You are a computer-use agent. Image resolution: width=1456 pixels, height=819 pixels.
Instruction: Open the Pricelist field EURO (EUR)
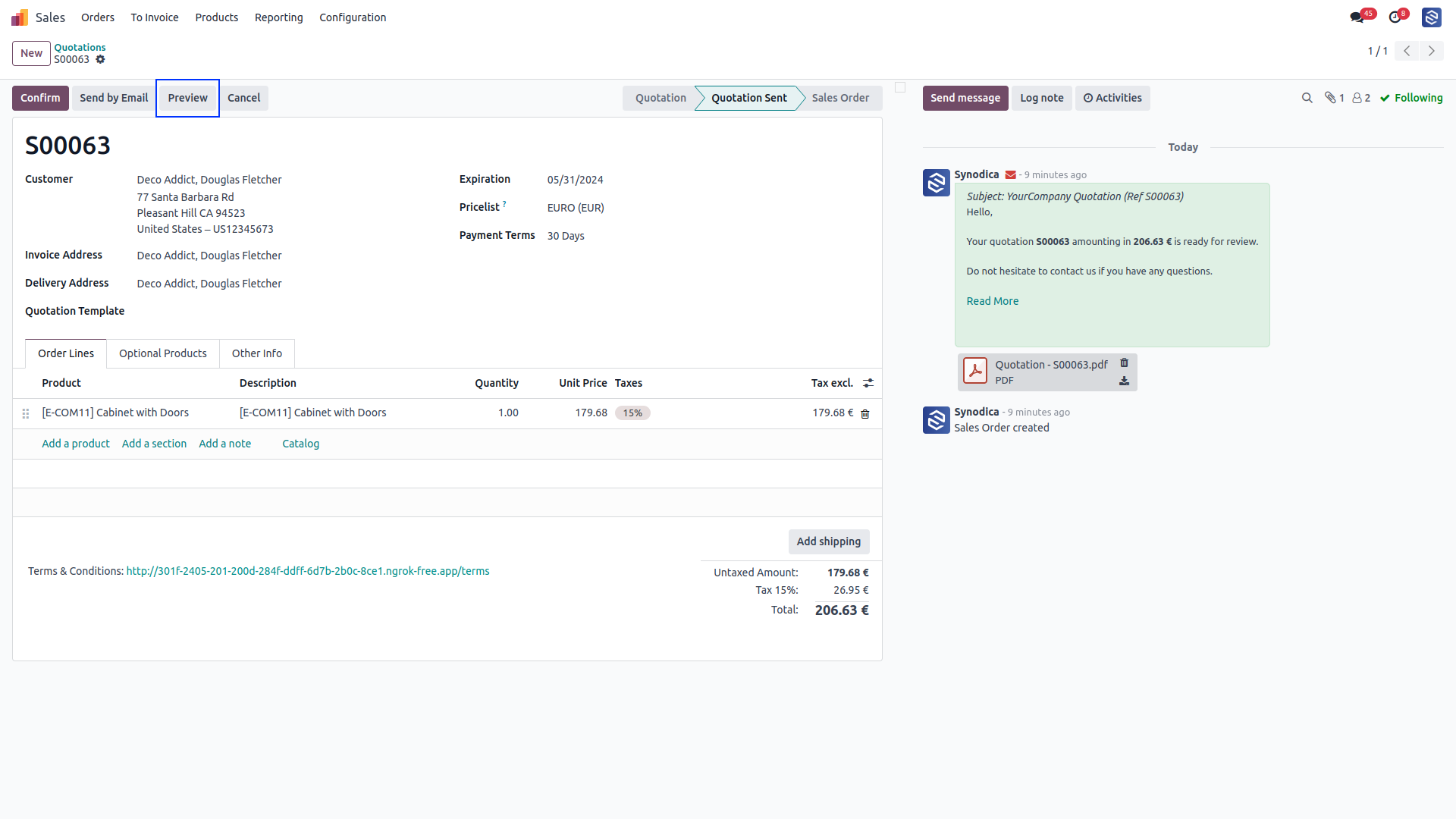click(576, 208)
